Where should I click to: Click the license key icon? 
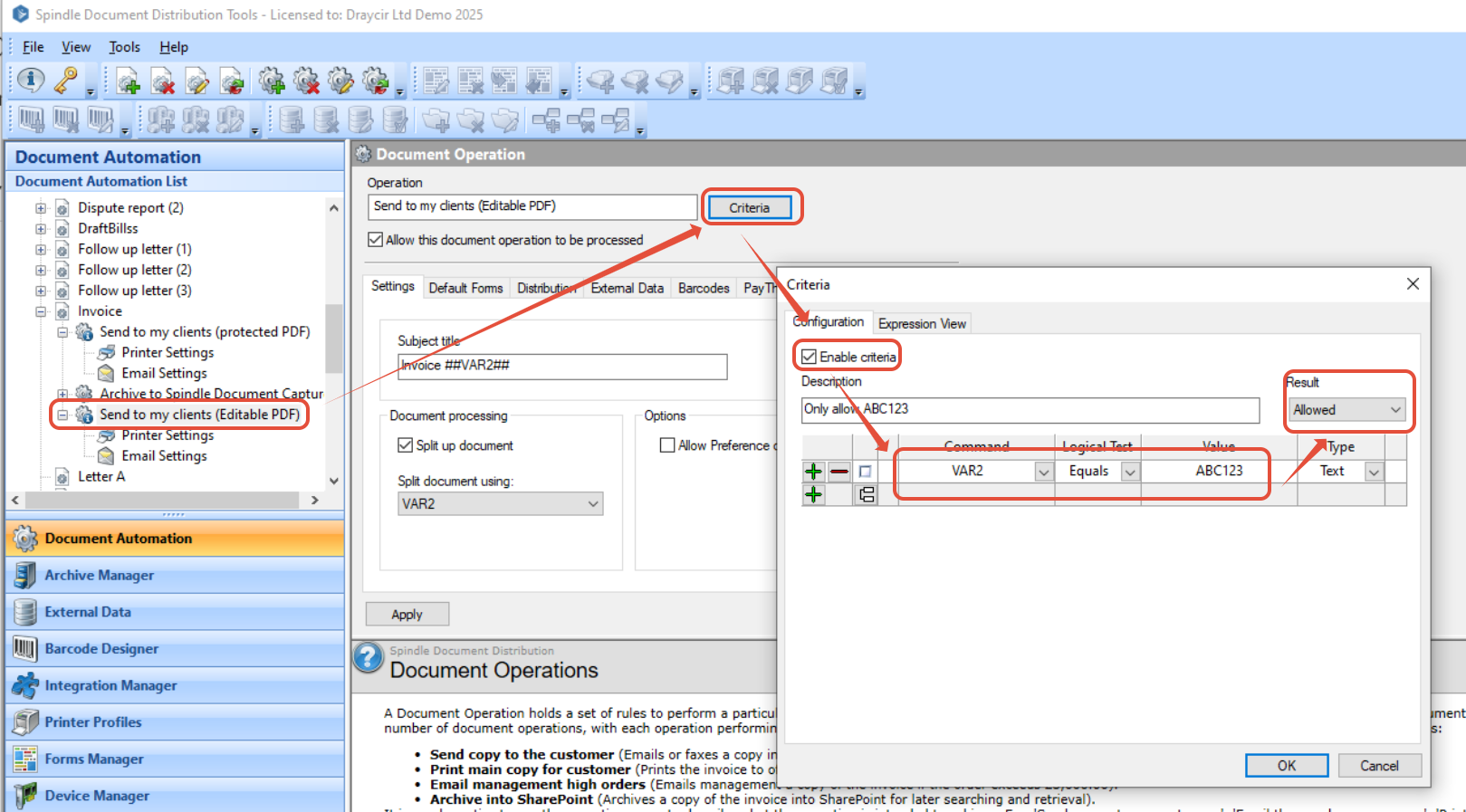tap(65, 81)
